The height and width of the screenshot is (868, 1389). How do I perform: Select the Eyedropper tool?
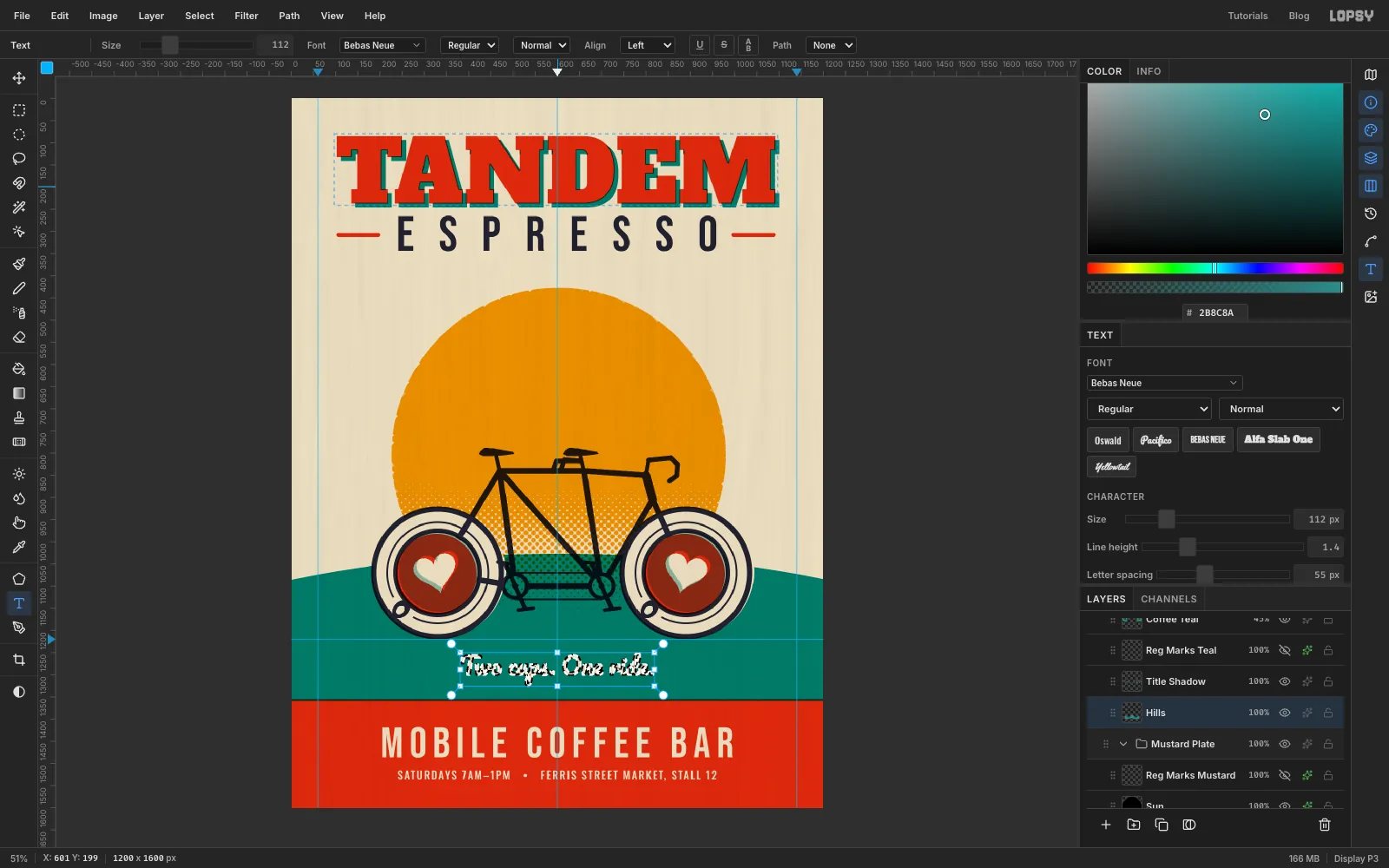pos(18,547)
